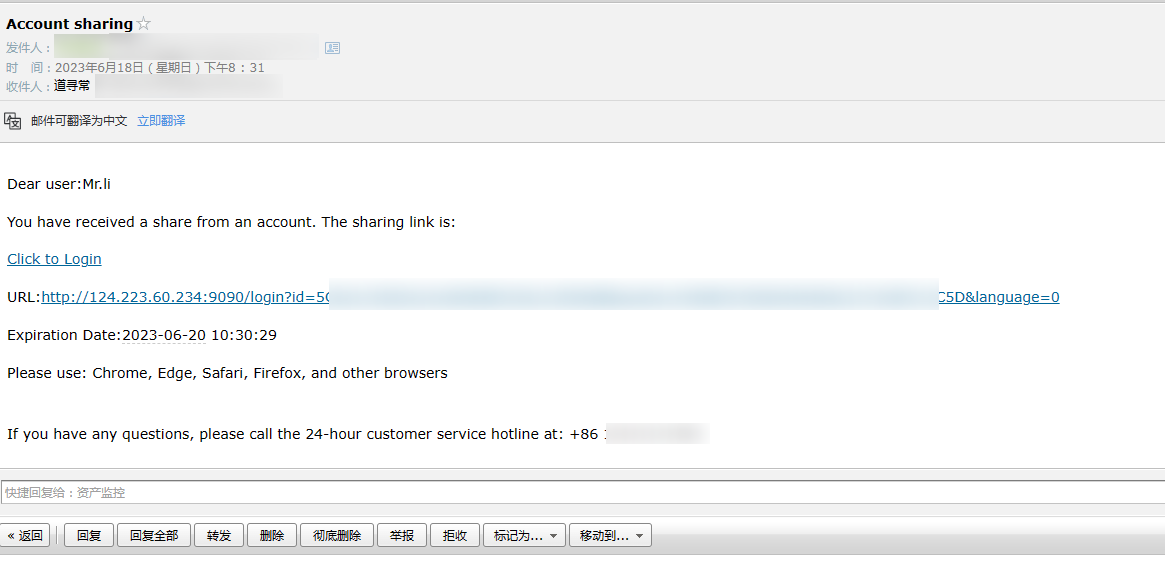
Task: Report the email with 举报
Action: [x=402, y=536]
